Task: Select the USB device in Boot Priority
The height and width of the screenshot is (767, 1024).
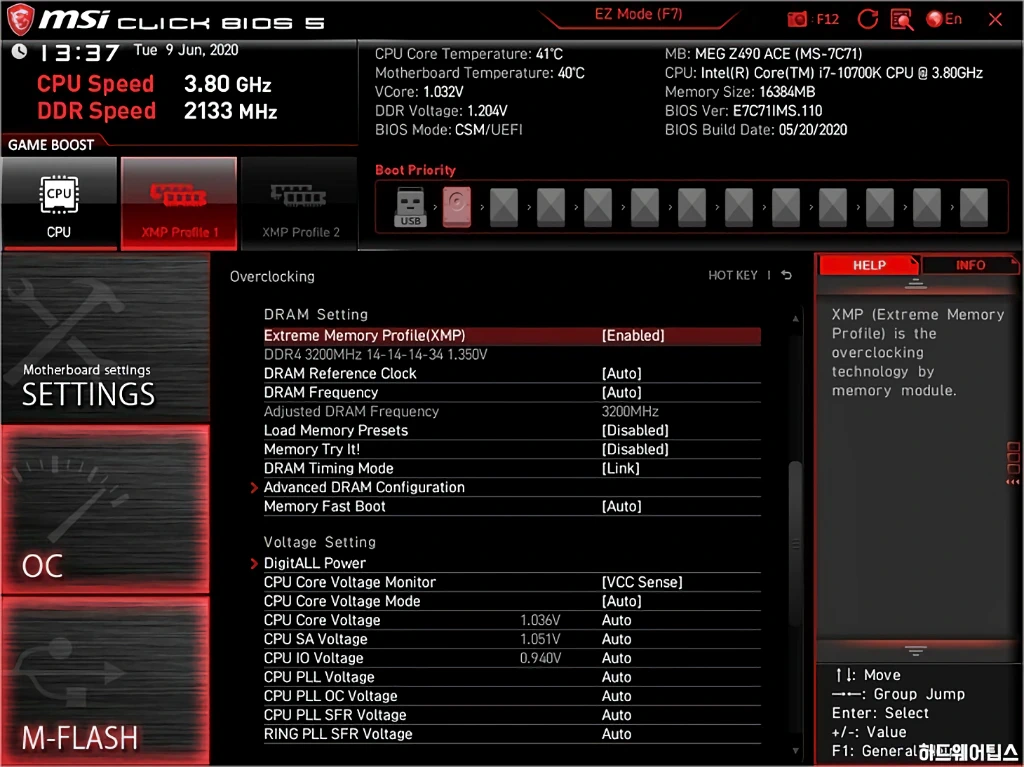Action: (x=410, y=208)
